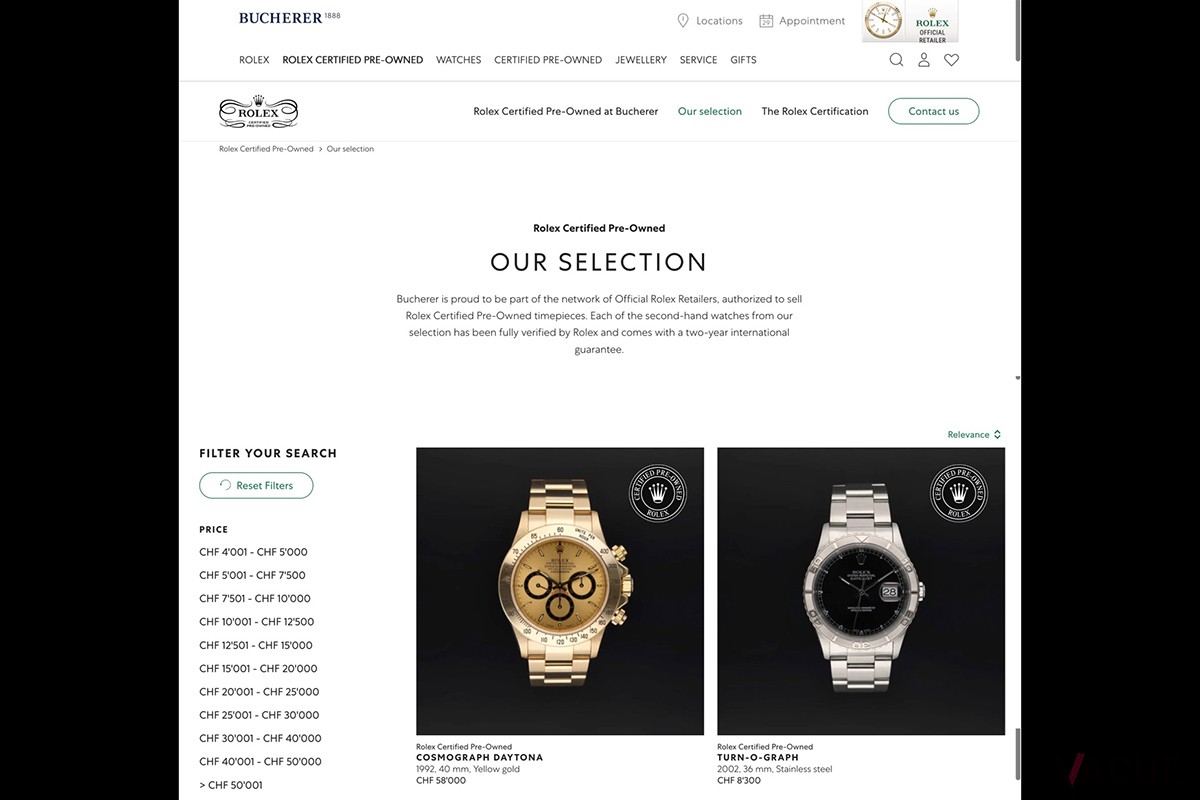Filter by CHF 4'001 - CHF 5'000

pyautogui.click(x=253, y=552)
